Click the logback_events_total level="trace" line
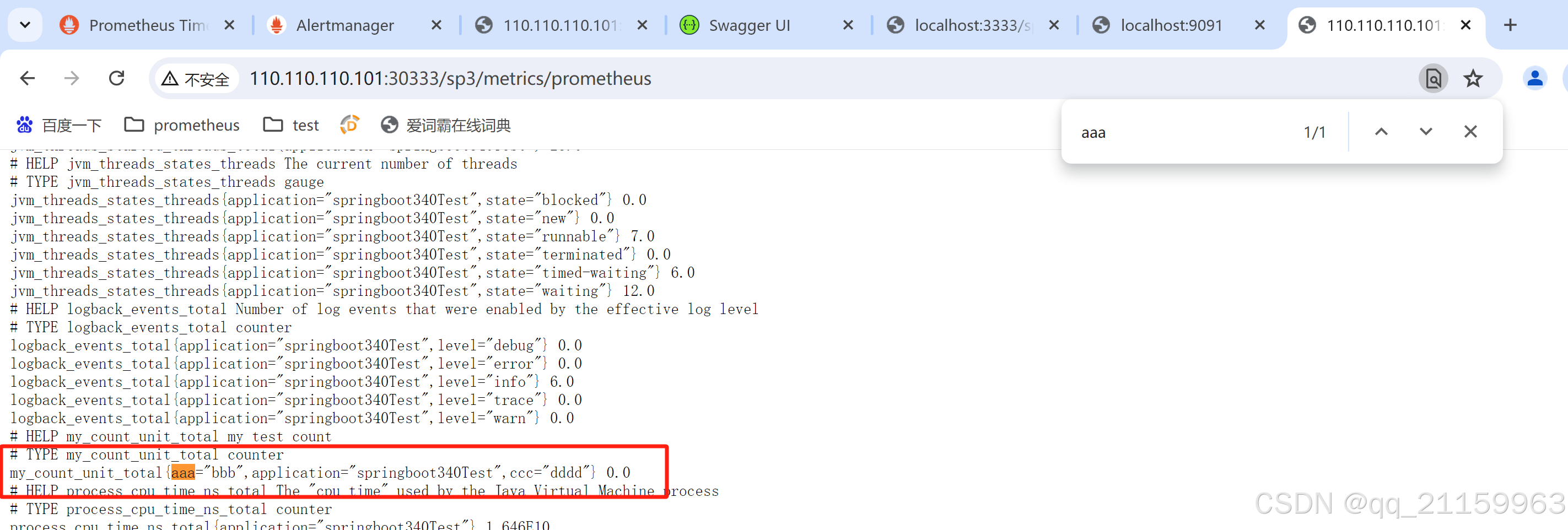The image size is (1568, 530). tap(296, 400)
